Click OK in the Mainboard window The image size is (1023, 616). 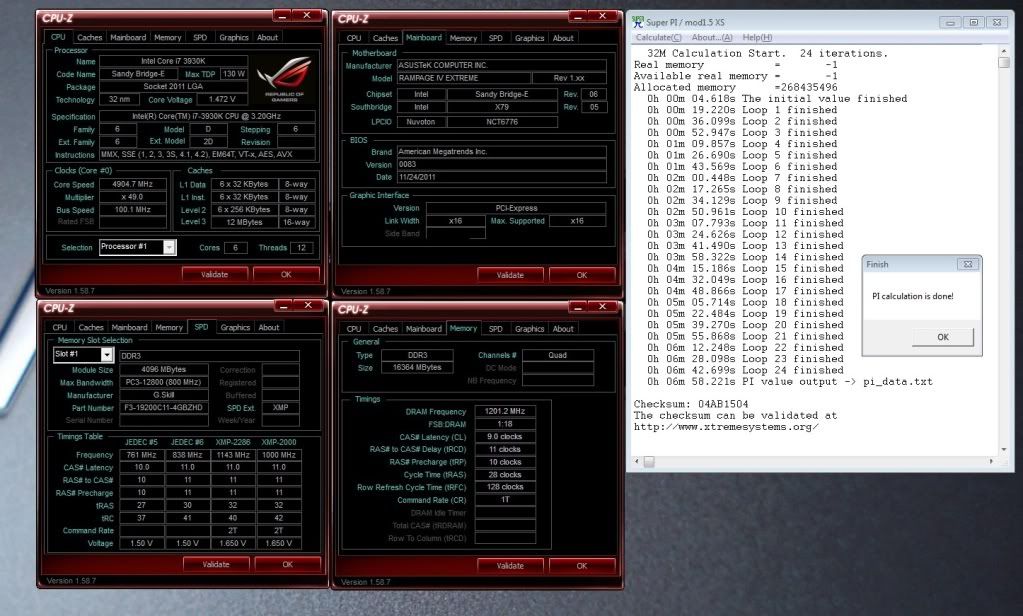click(x=581, y=275)
